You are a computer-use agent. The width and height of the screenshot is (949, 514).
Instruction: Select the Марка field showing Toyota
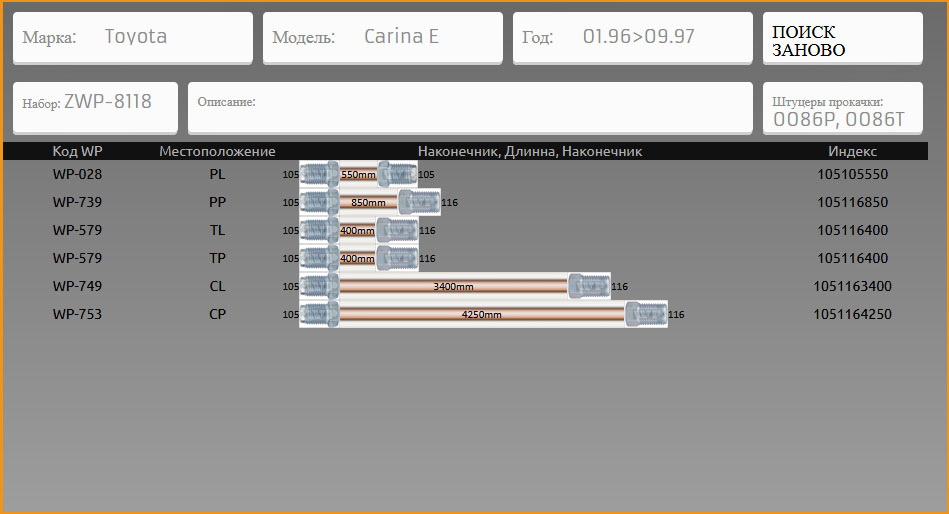132,38
